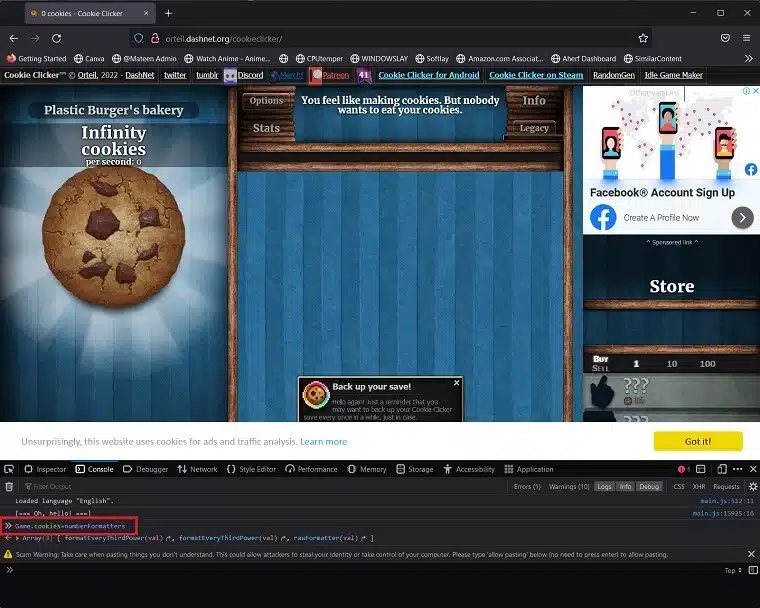Switch the Store to Sell mode
760x608 pixels.
[601, 368]
